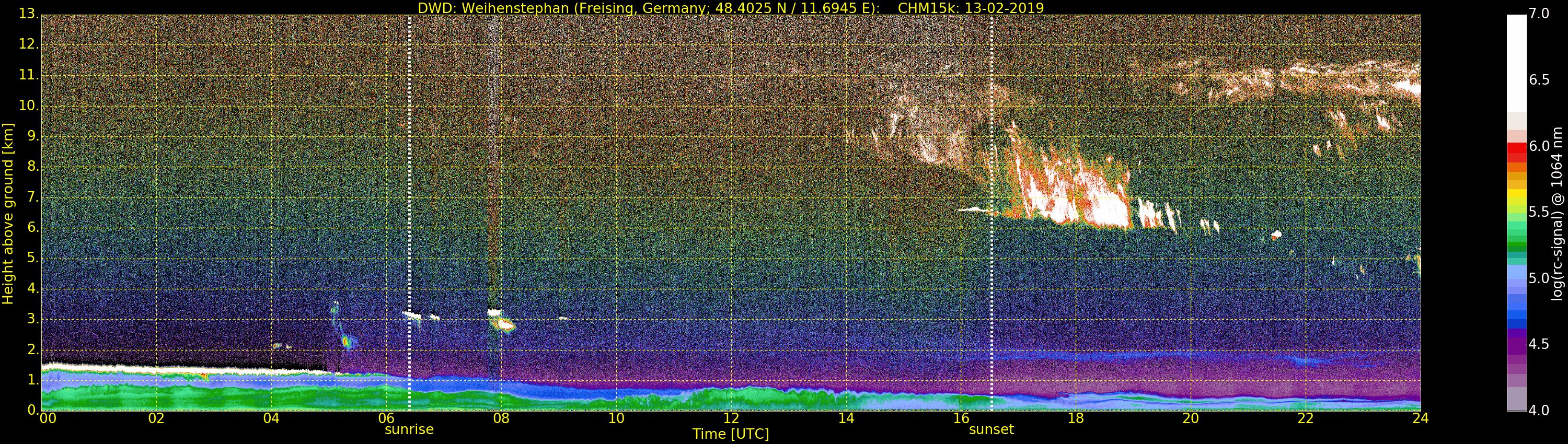Select height axis tick label '10.'
Screen dimensions: 1568x444
coord(29,107)
